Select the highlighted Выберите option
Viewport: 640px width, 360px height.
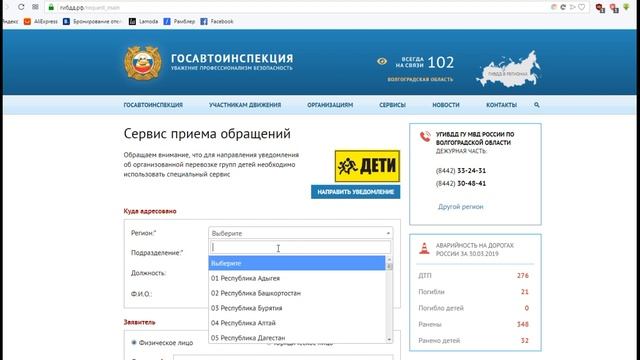click(297, 263)
